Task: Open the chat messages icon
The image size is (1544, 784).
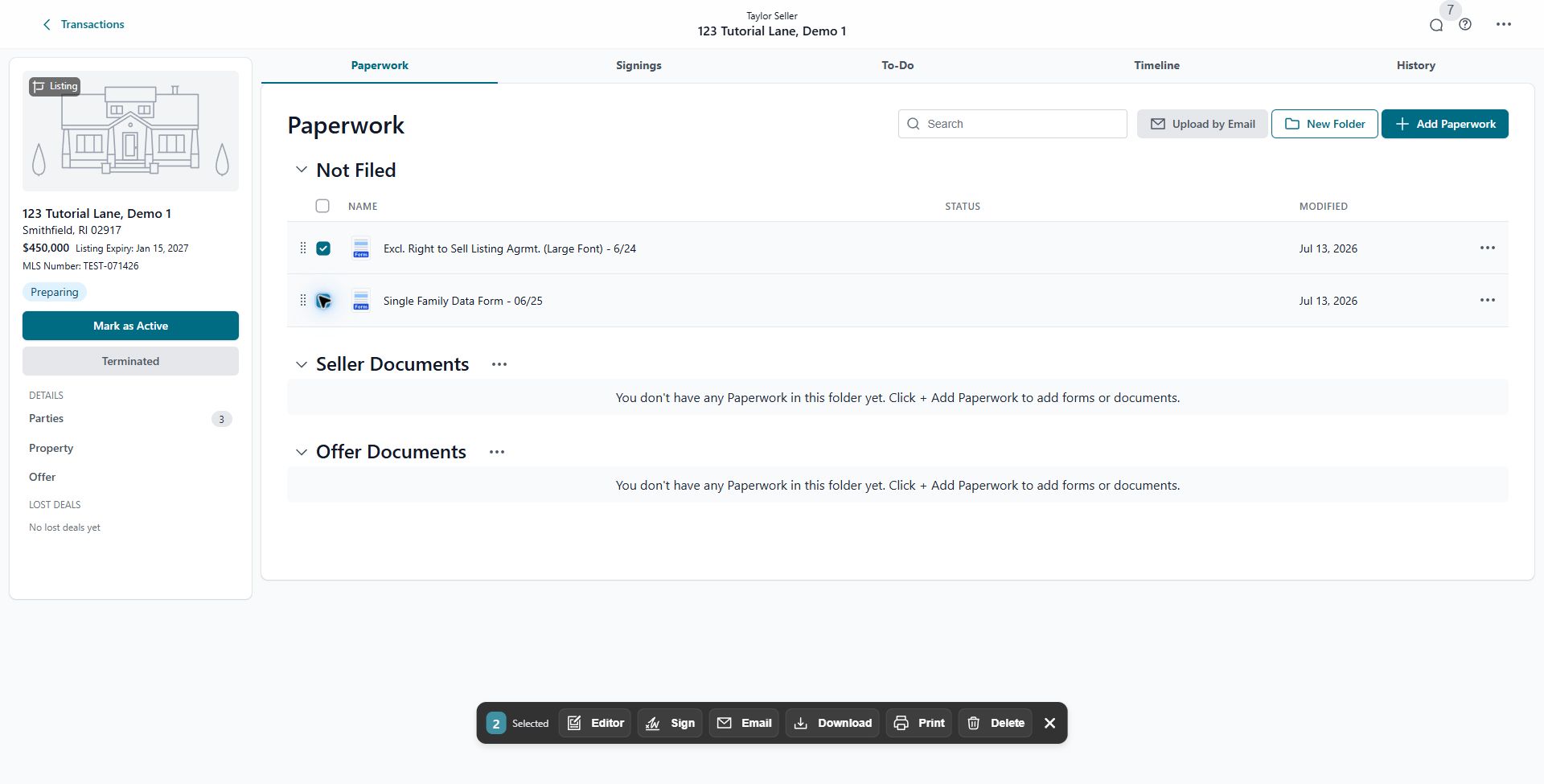Action: pyautogui.click(x=1436, y=25)
